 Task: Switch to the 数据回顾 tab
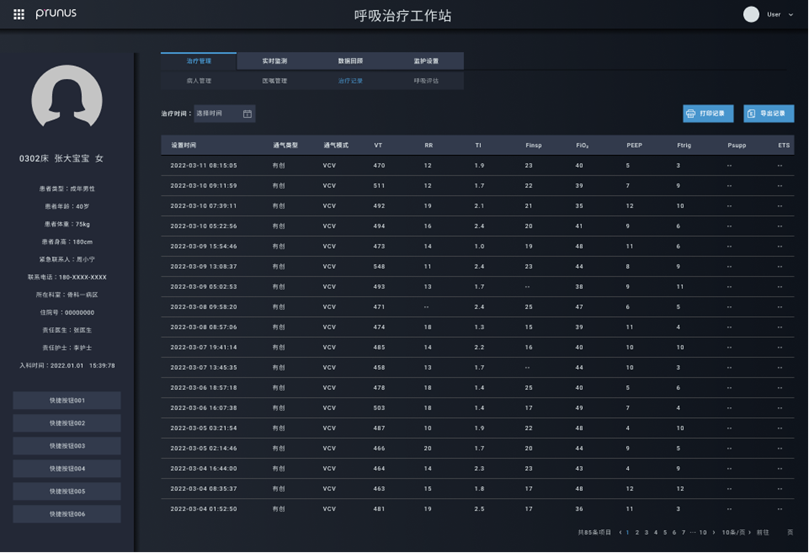pyautogui.click(x=350, y=61)
